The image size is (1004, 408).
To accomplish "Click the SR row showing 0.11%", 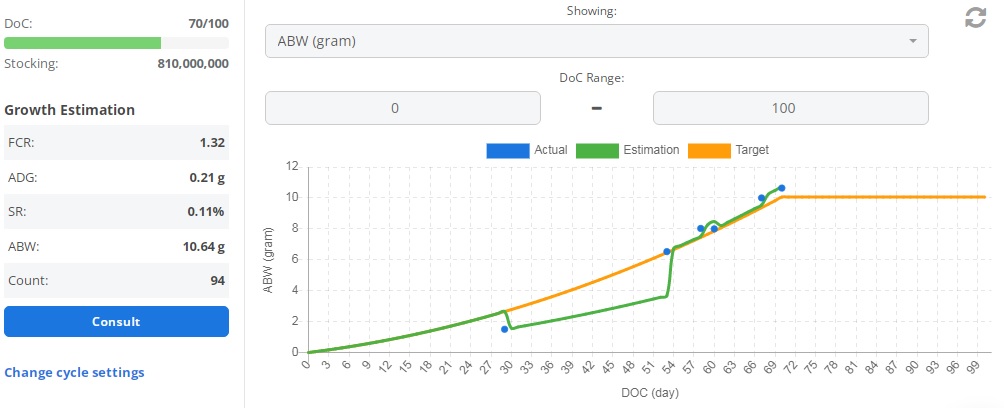I will (116, 212).
